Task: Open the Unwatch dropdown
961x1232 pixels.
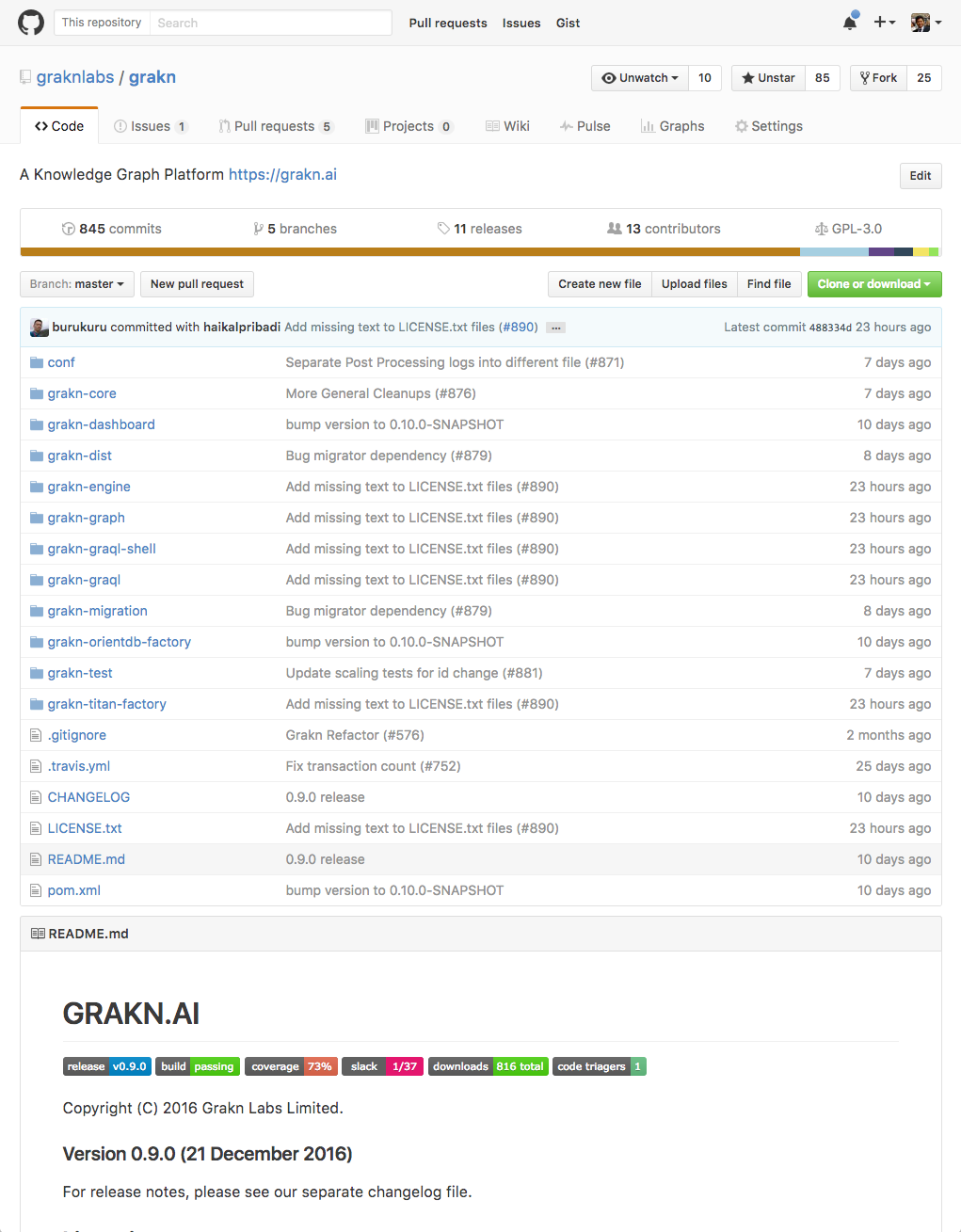Action: coord(640,78)
